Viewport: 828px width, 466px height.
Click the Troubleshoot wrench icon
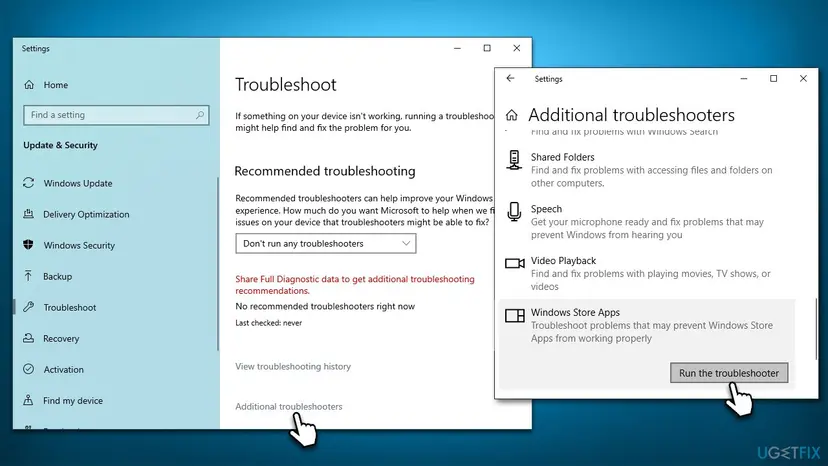[x=29, y=306]
